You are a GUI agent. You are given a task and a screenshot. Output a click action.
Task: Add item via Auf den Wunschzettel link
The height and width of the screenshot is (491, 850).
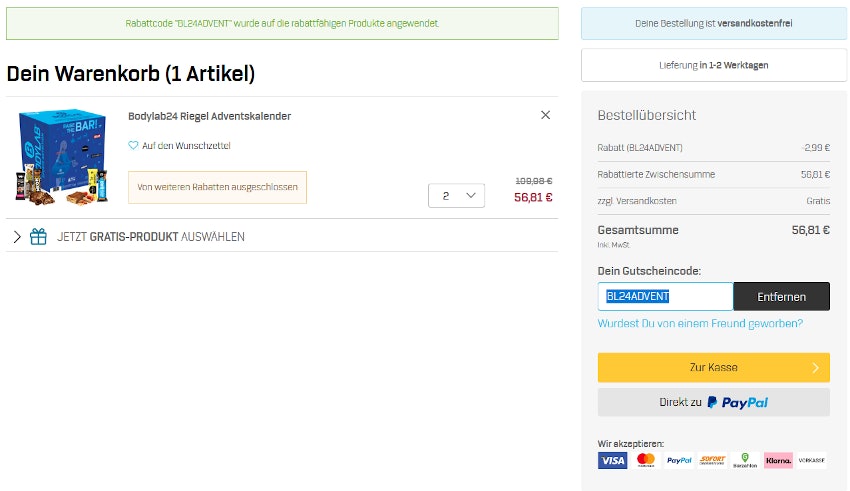click(x=186, y=145)
